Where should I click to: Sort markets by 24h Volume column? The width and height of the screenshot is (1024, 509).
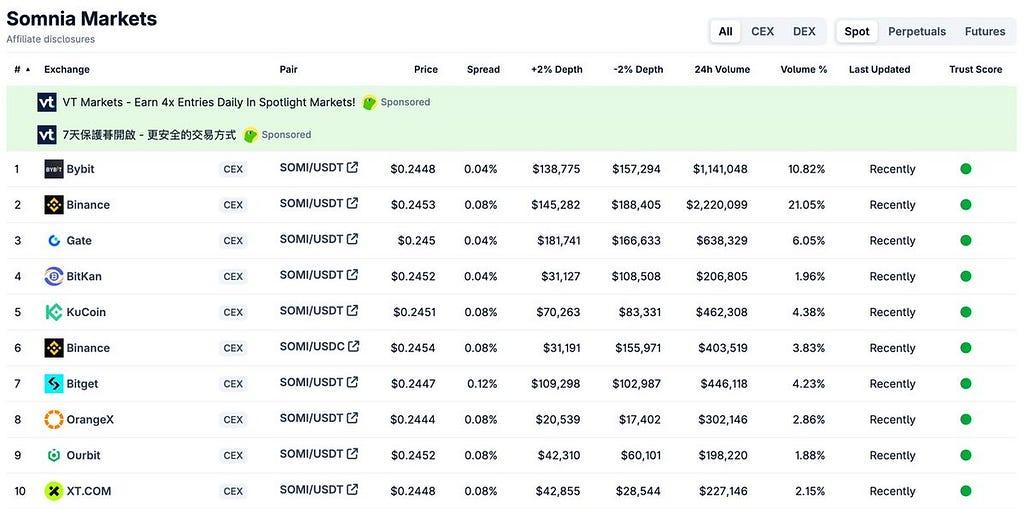click(722, 70)
